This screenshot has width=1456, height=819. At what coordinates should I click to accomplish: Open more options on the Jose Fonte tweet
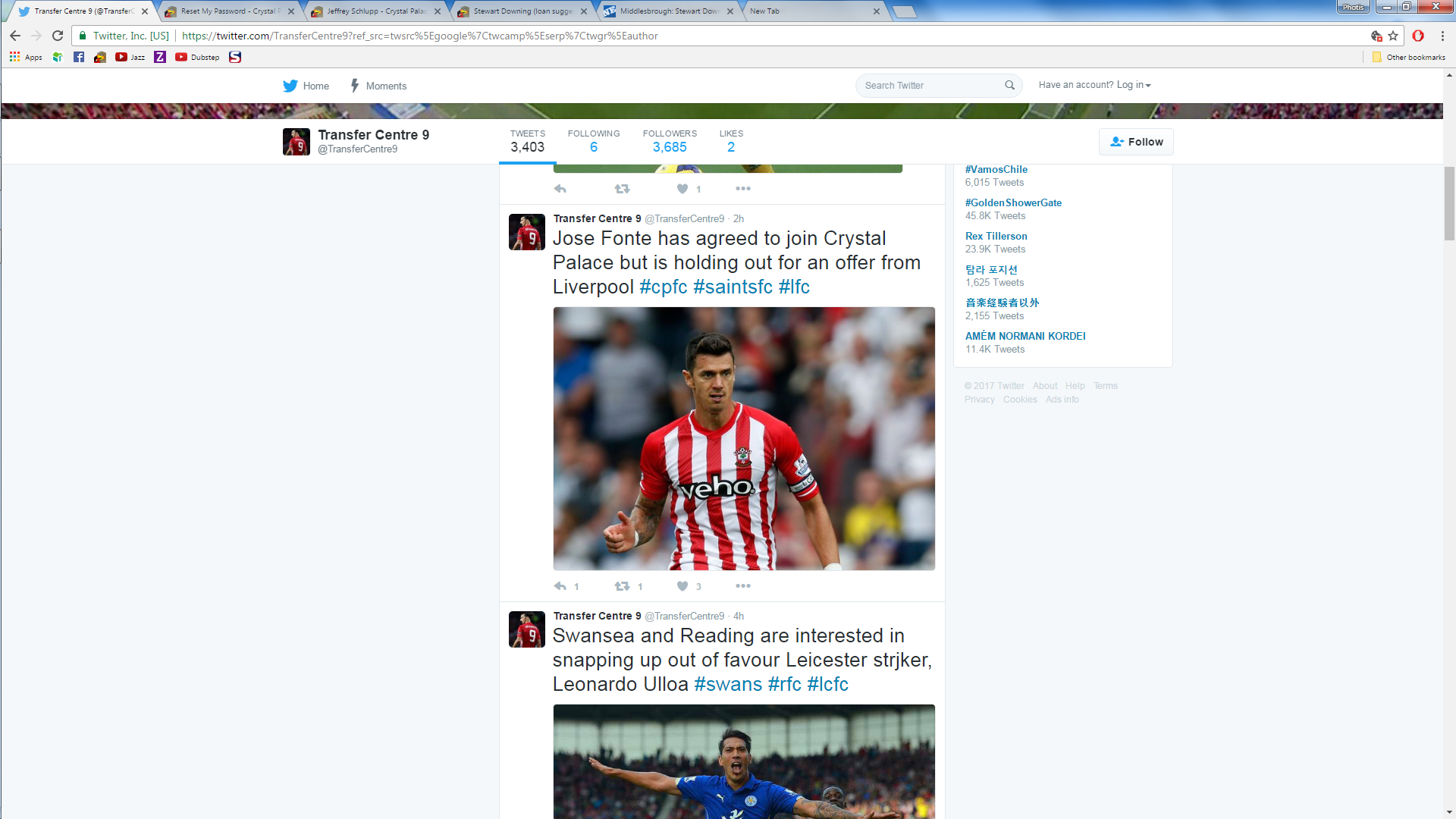(742, 585)
